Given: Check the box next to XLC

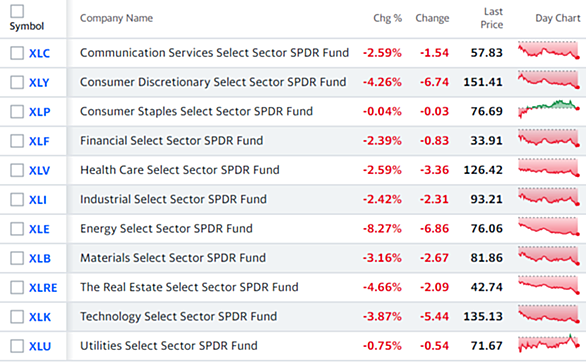Looking at the screenshot, I should pos(17,53).
